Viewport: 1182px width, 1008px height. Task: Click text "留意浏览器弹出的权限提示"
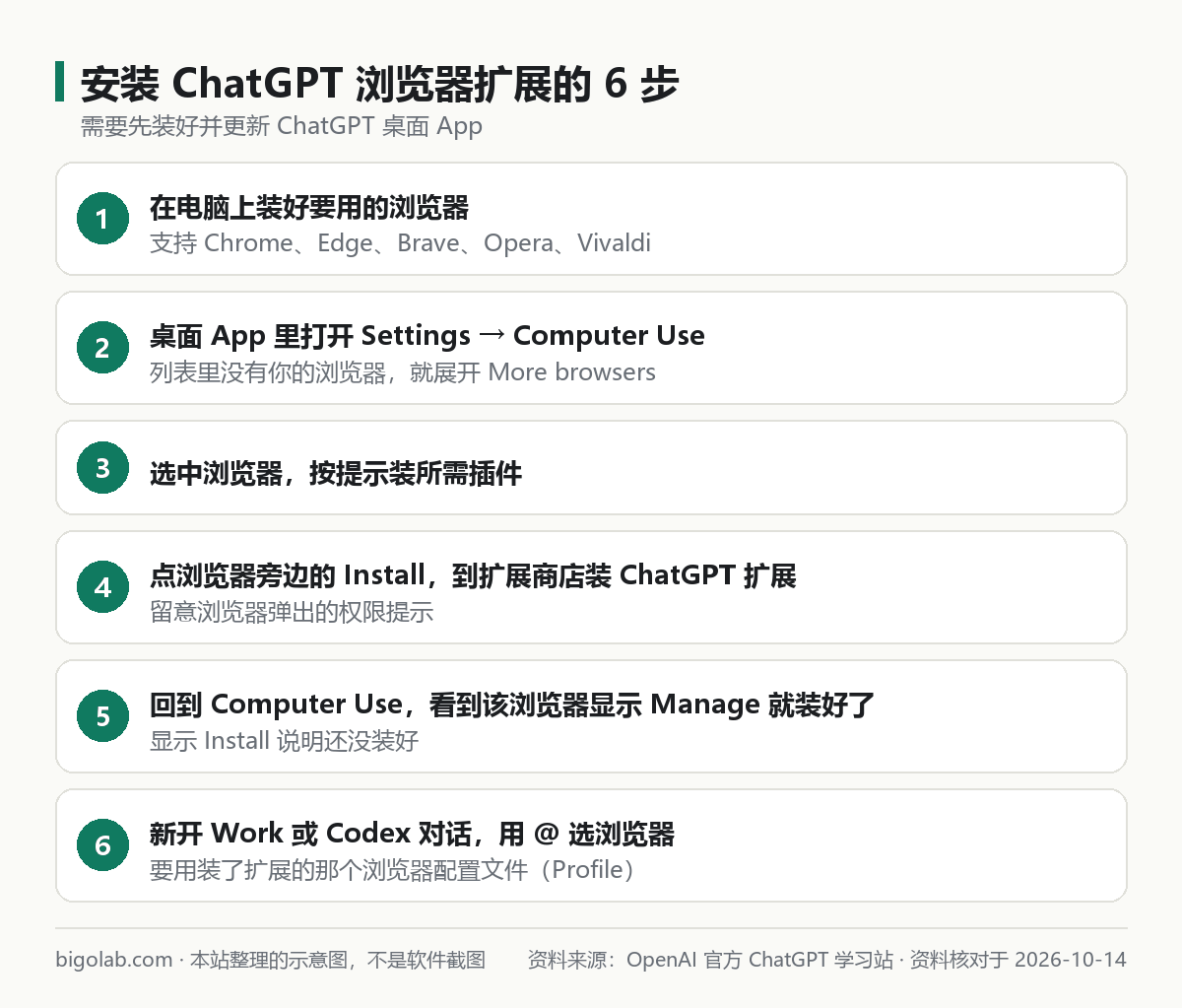click(292, 612)
